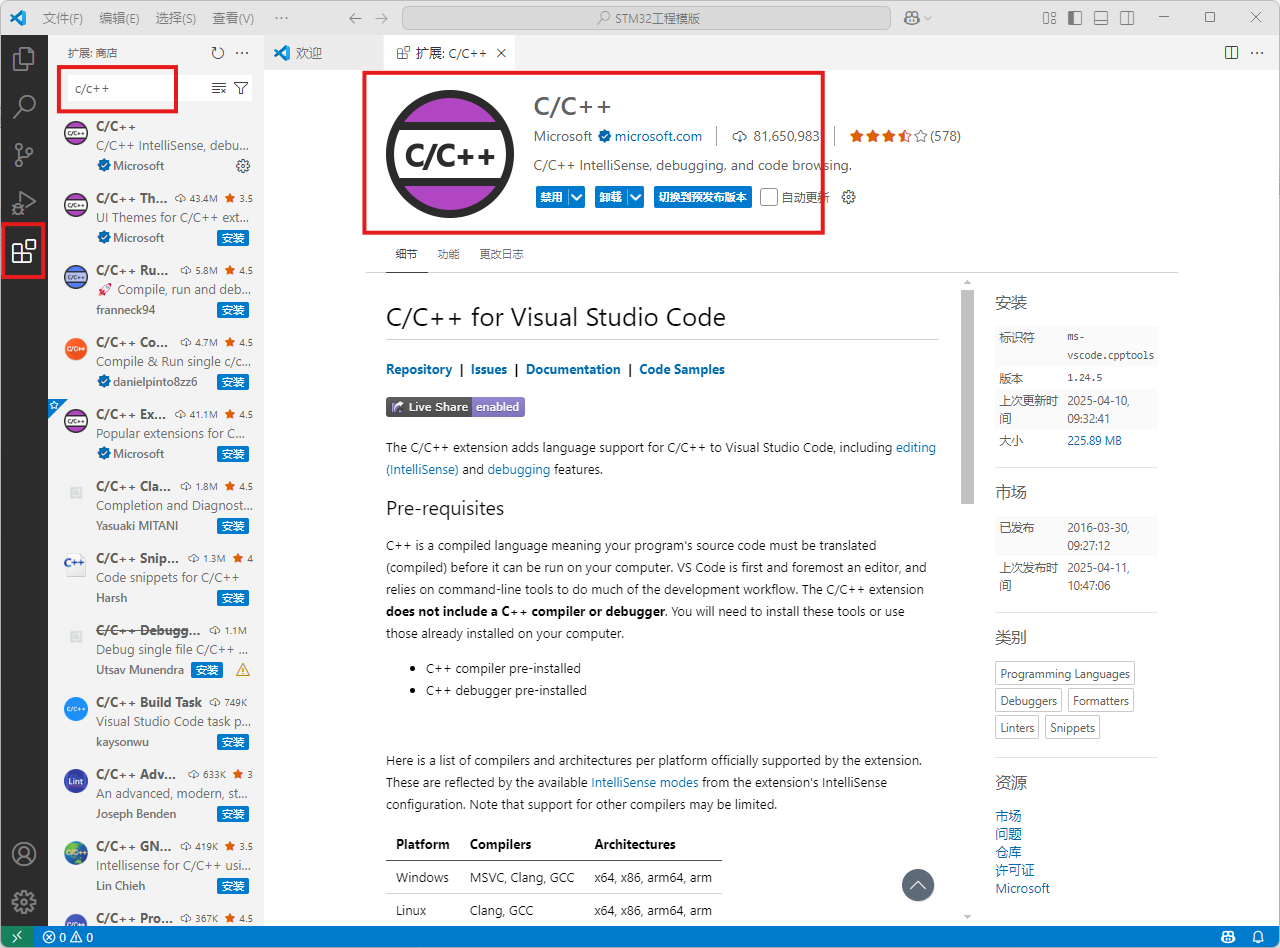
Task: Open the Explorer view in activity bar
Action: (23, 59)
